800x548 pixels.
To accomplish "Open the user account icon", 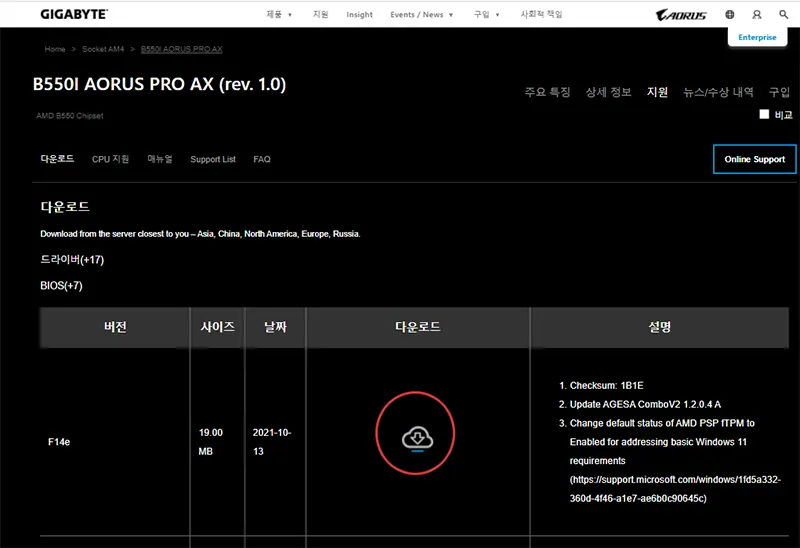I will pyautogui.click(x=757, y=14).
